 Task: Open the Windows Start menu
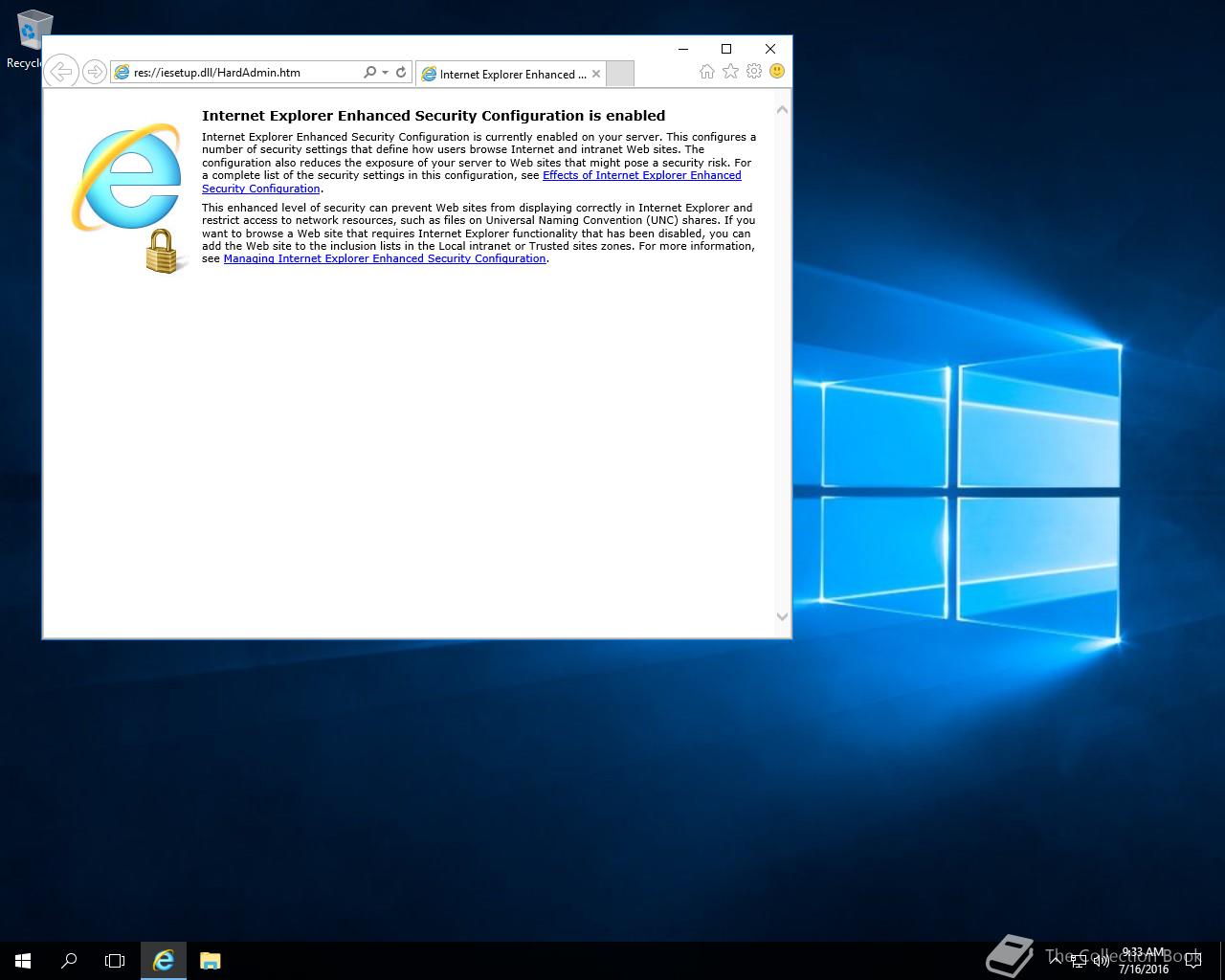tap(23, 961)
